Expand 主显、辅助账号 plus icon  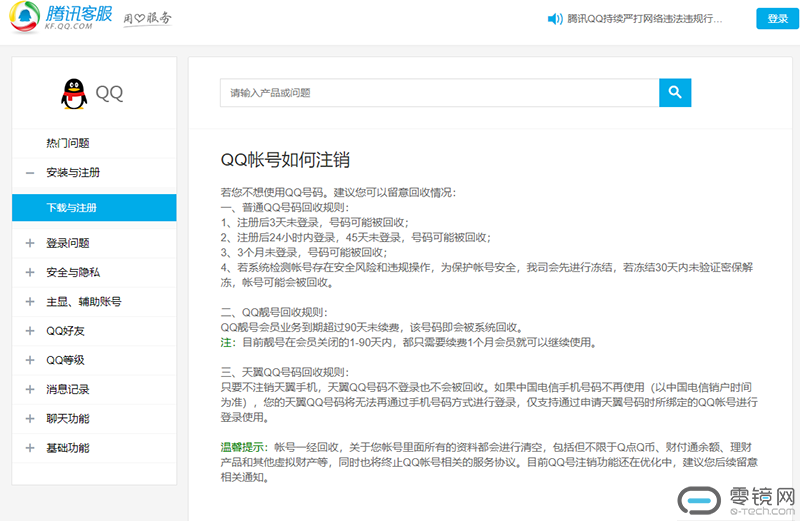(30, 302)
